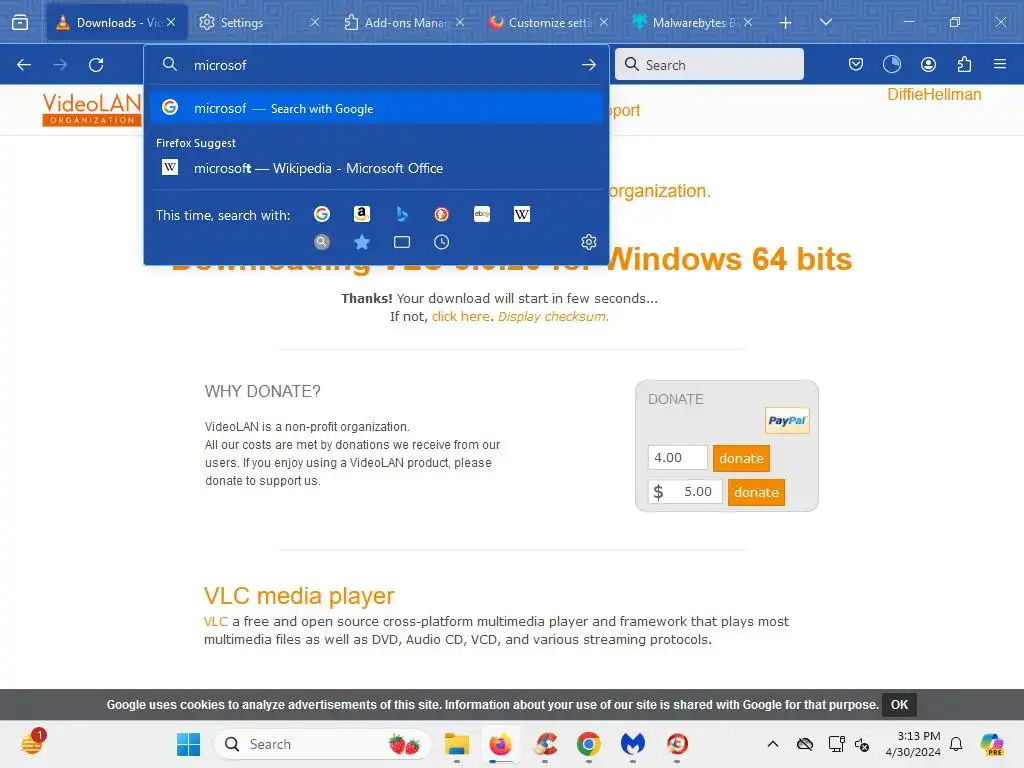Close the Add-ons Manager tab
Viewport: 1024px width, 768px height.
(460, 22)
